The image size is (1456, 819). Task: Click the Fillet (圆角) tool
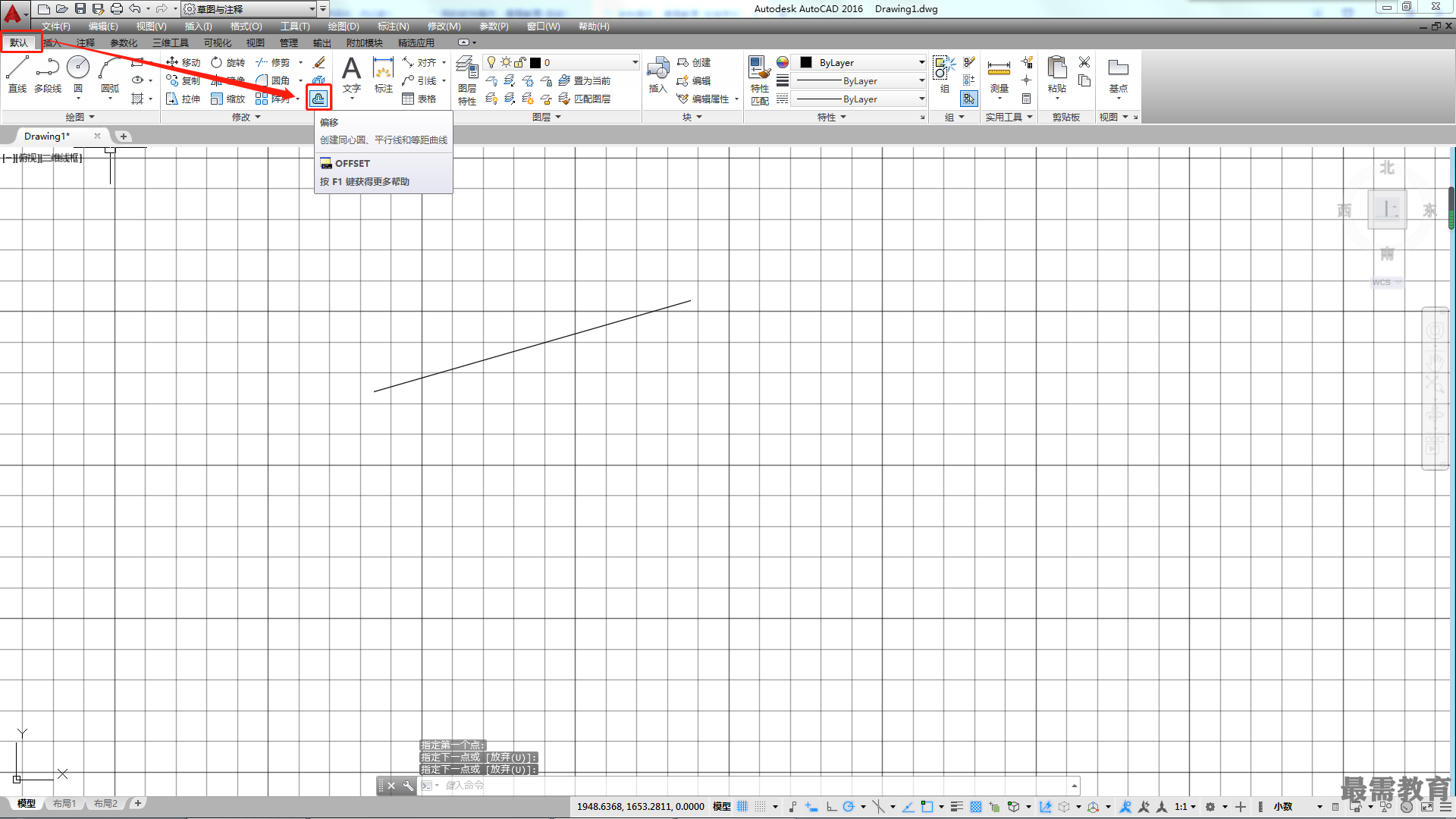273,80
